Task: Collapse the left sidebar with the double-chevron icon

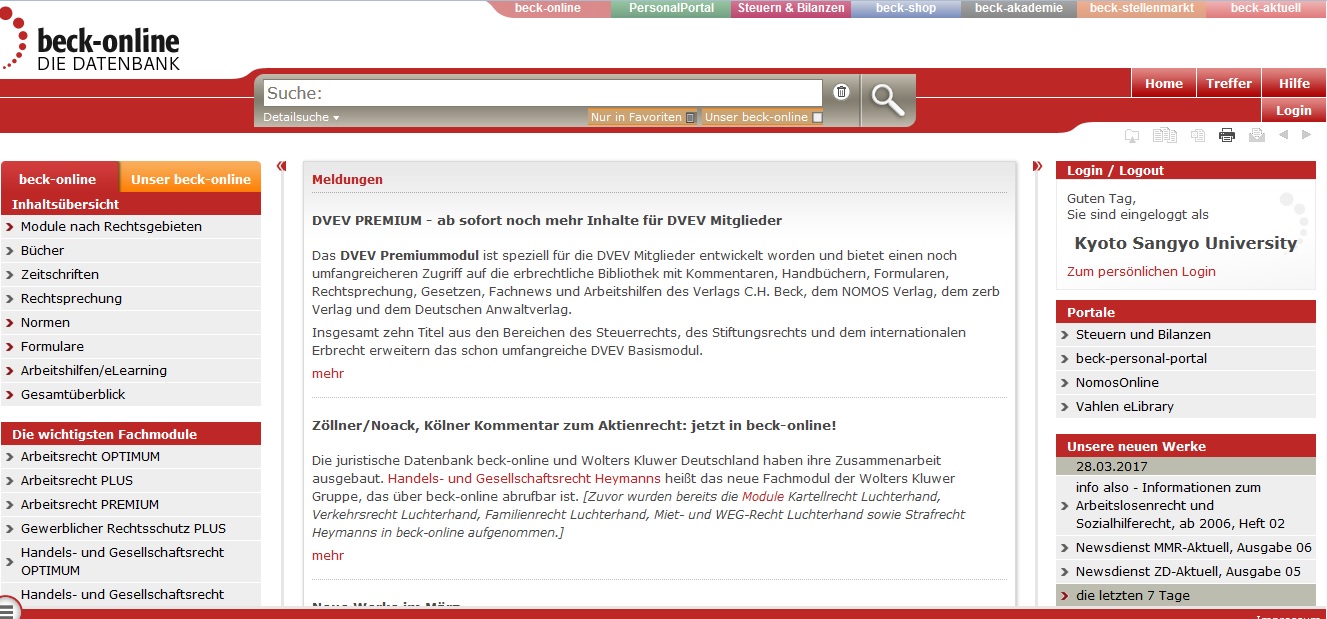Action: 281,166
